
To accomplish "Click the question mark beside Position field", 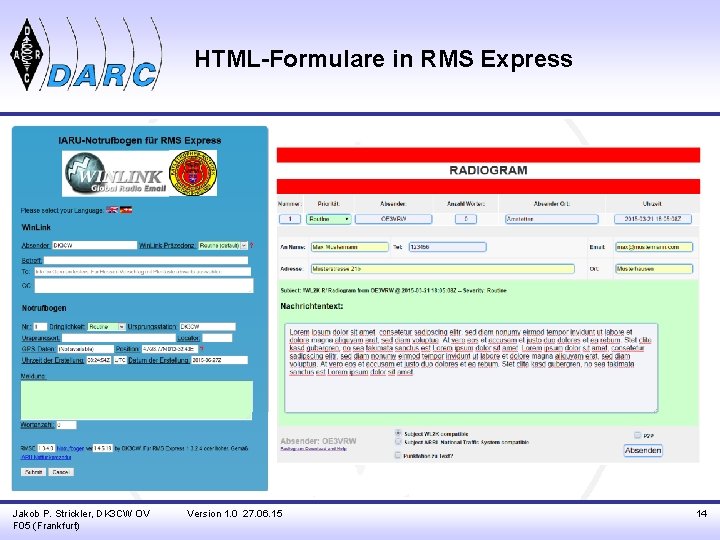I will [201, 349].
